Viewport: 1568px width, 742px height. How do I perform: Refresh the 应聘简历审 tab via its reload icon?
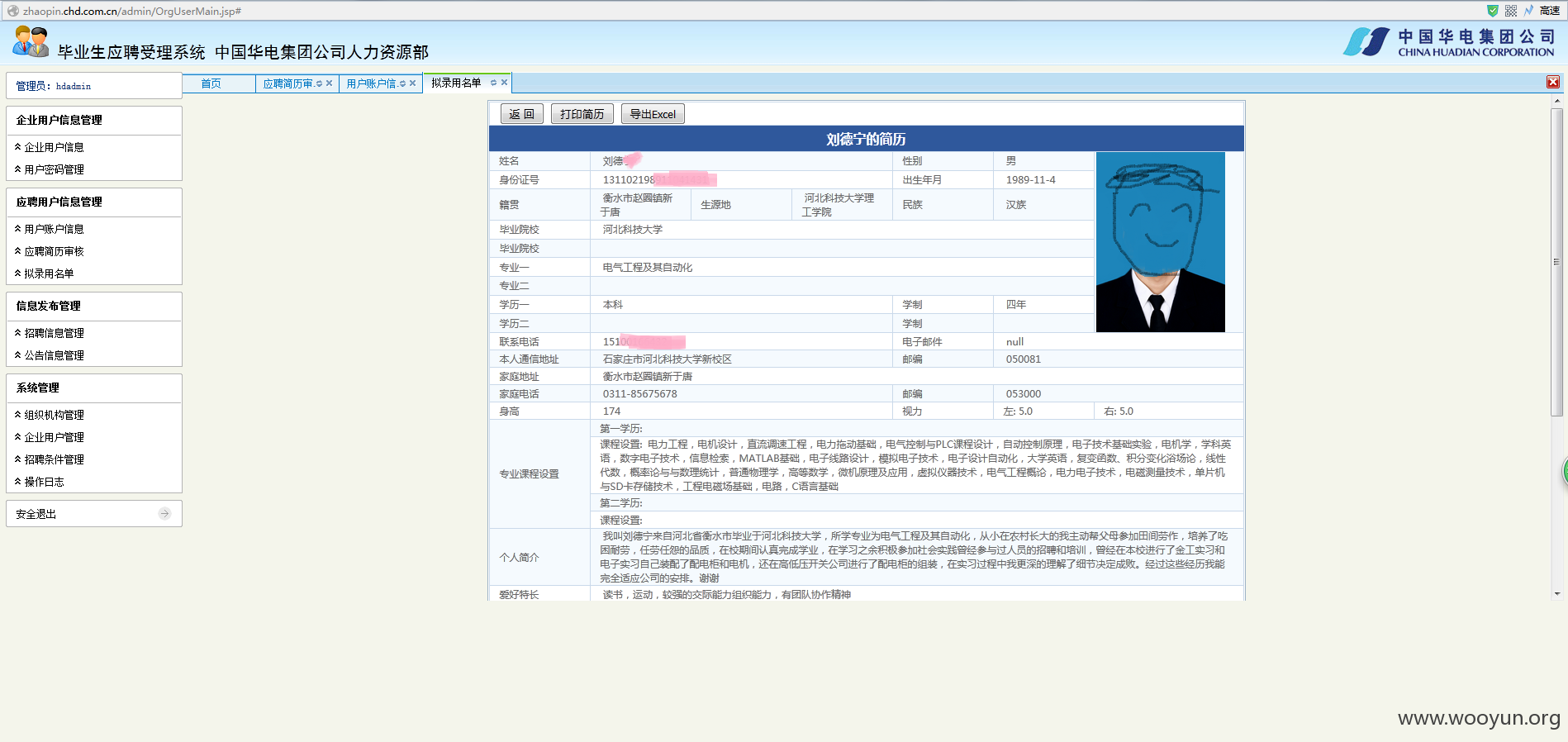point(319,83)
